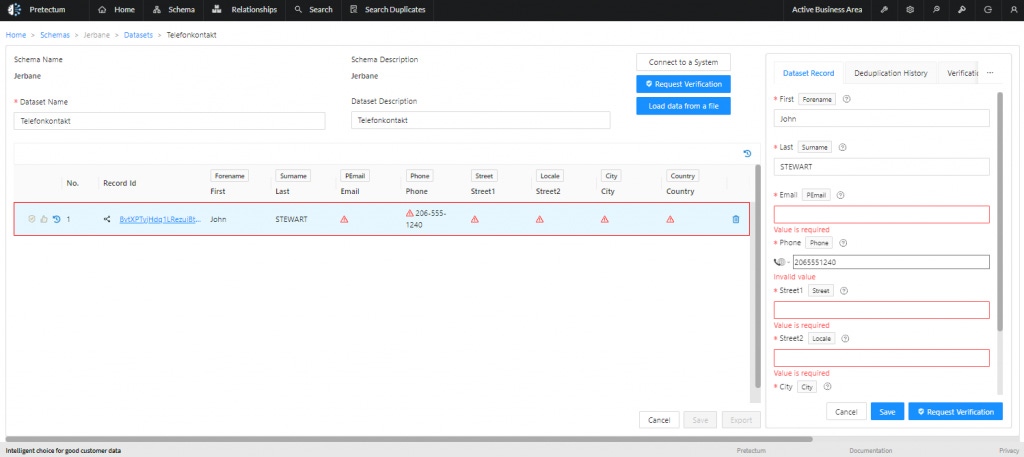The height and width of the screenshot is (457, 1024).
Task: Click the shield verify icon in row 1
Action: pyautogui.click(x=31, y=219)
